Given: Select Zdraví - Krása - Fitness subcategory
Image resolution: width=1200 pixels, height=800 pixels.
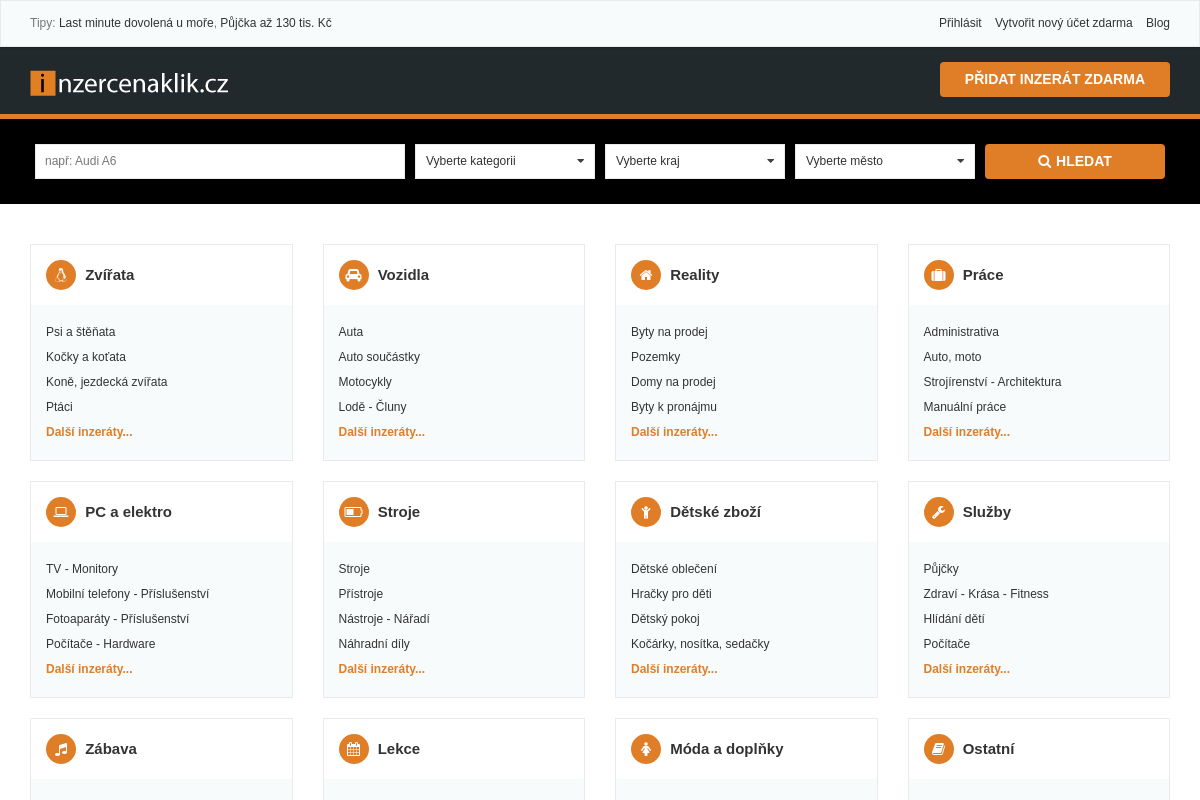Looking at the screenshot, I should pyautogui.click(x=986, y=594).
